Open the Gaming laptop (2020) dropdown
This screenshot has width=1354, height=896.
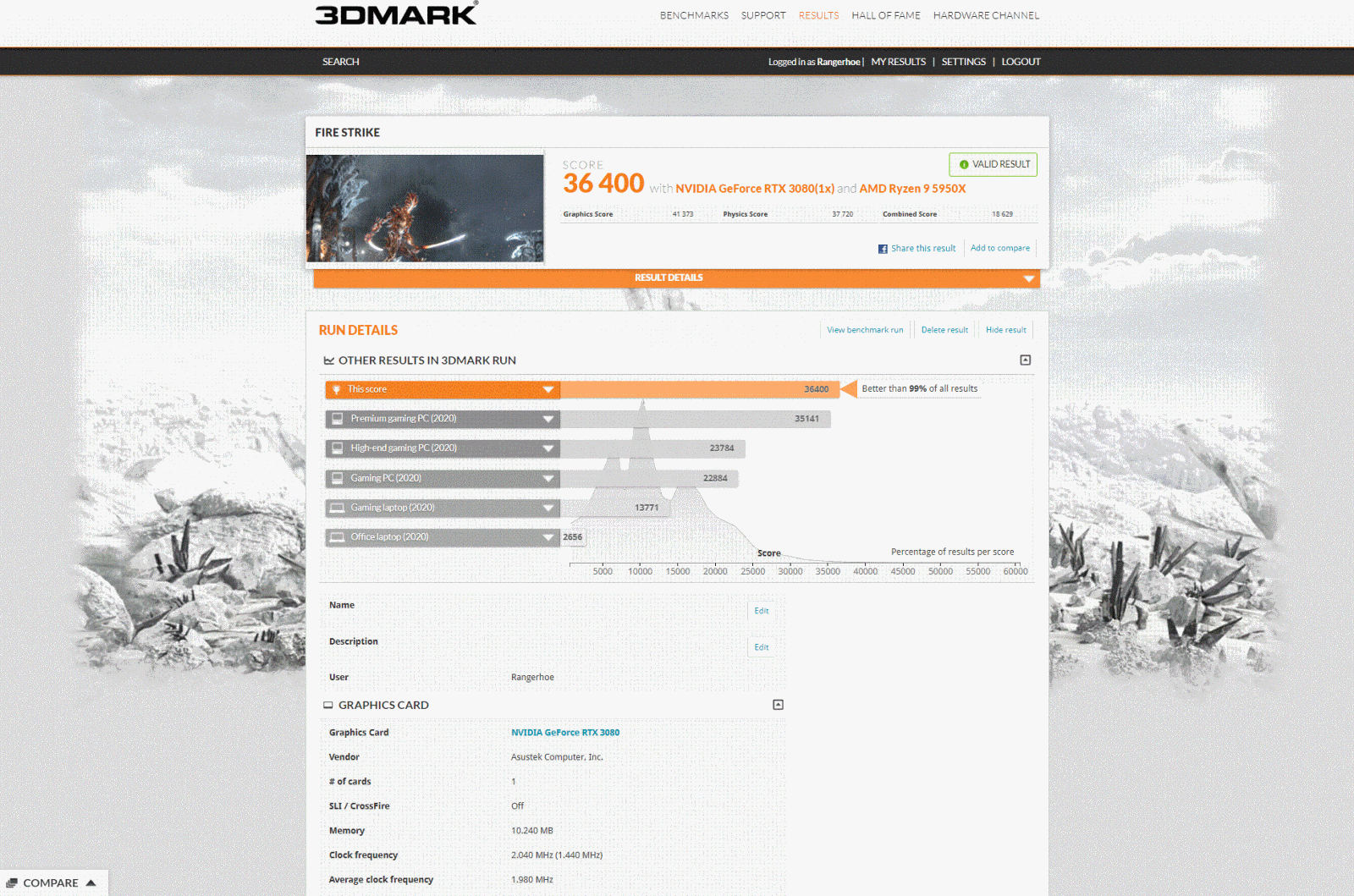click(443, 508)
